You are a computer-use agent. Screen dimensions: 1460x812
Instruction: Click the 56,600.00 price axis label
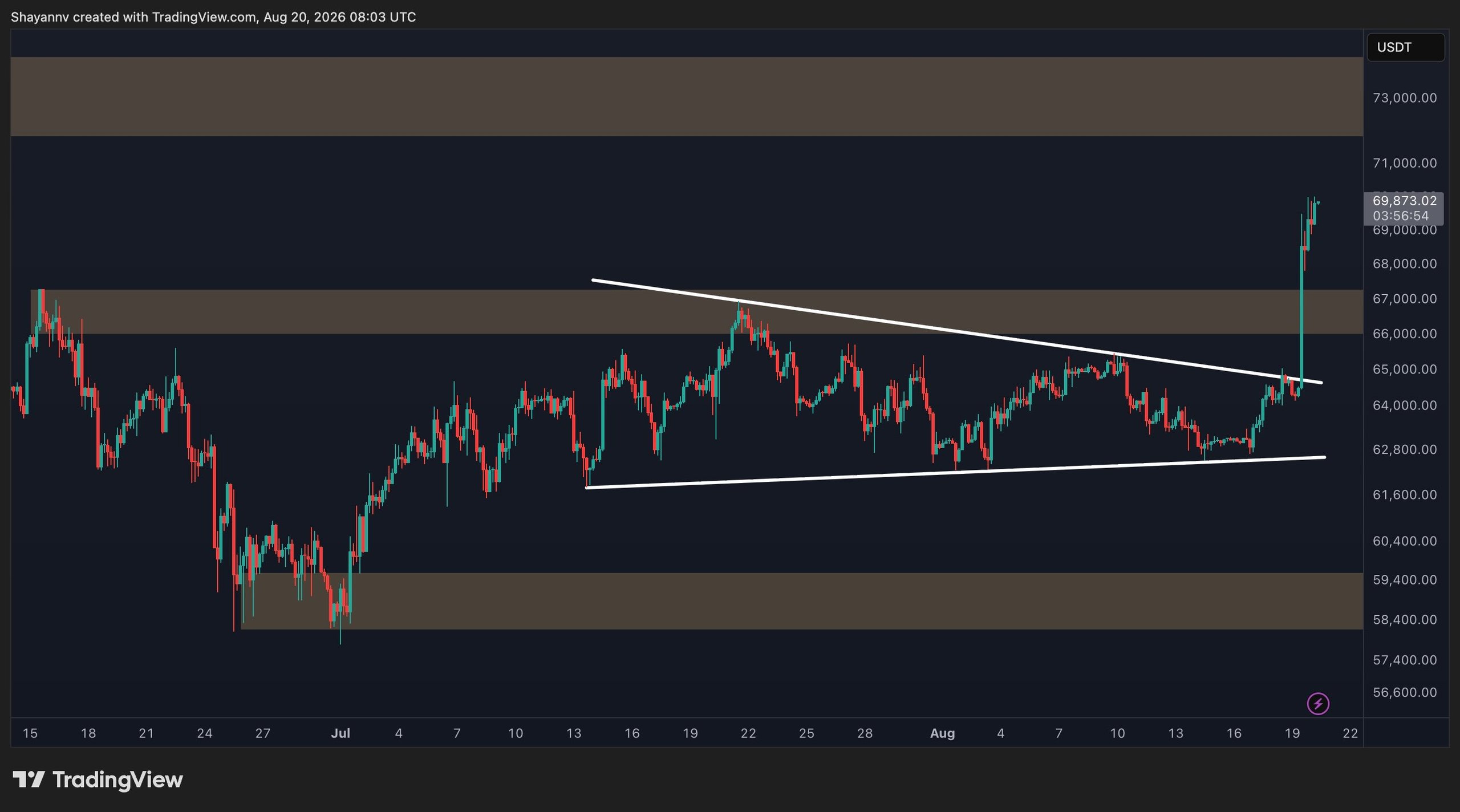1405,693
